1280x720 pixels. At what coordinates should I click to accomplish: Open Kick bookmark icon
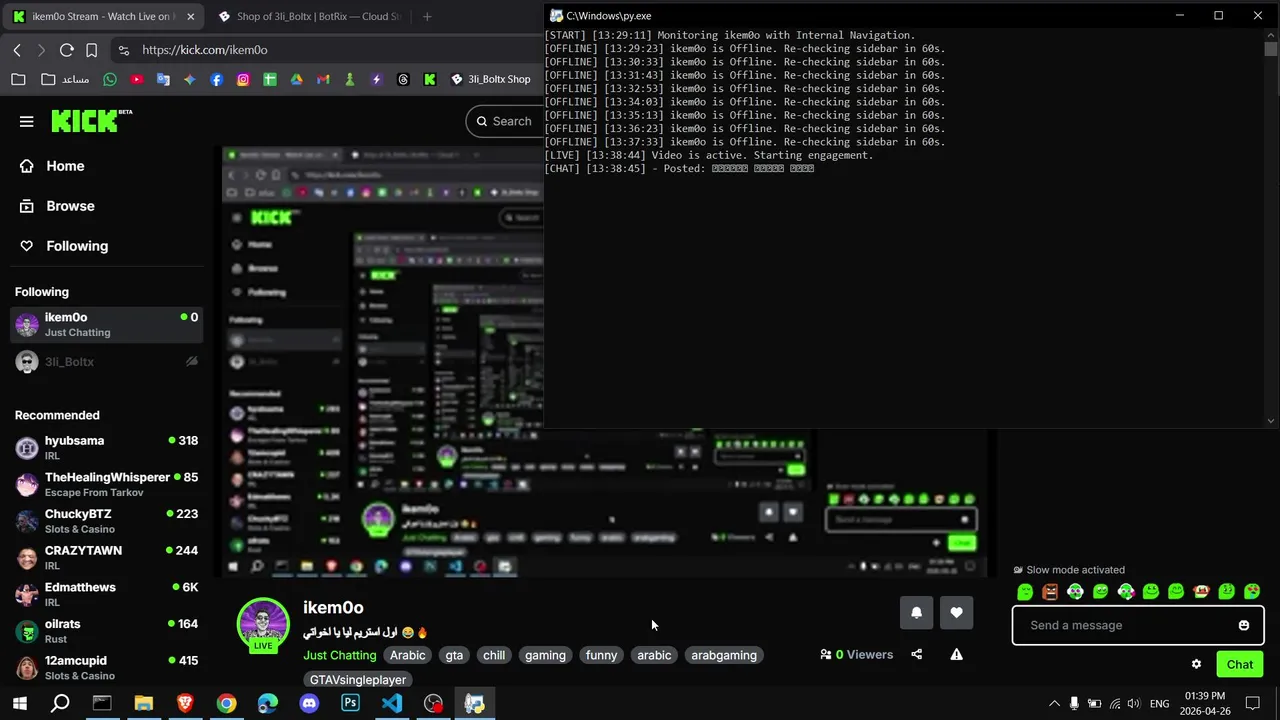coord(430,79)
